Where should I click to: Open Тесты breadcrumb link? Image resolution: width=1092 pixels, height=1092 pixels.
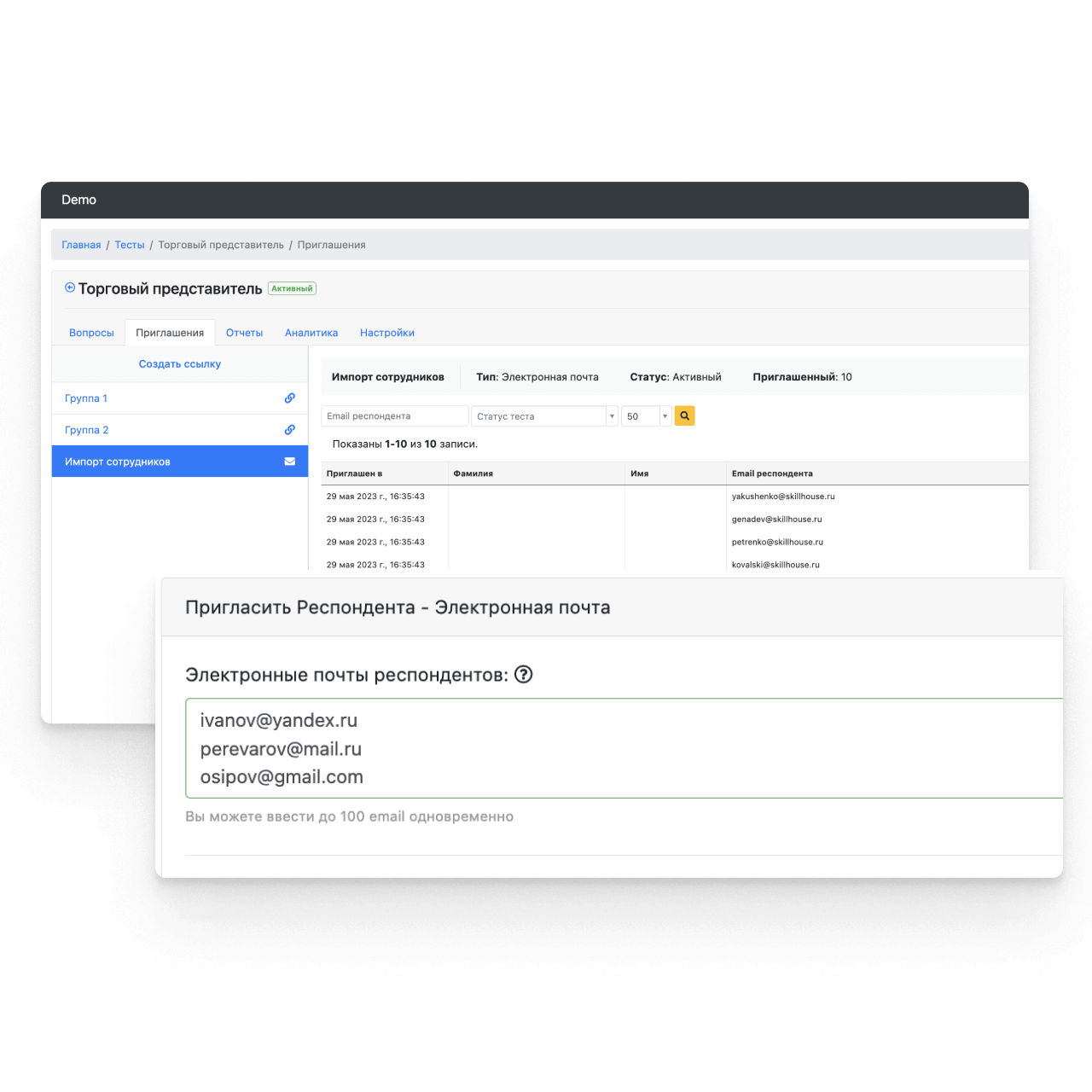tap(130, 245)
